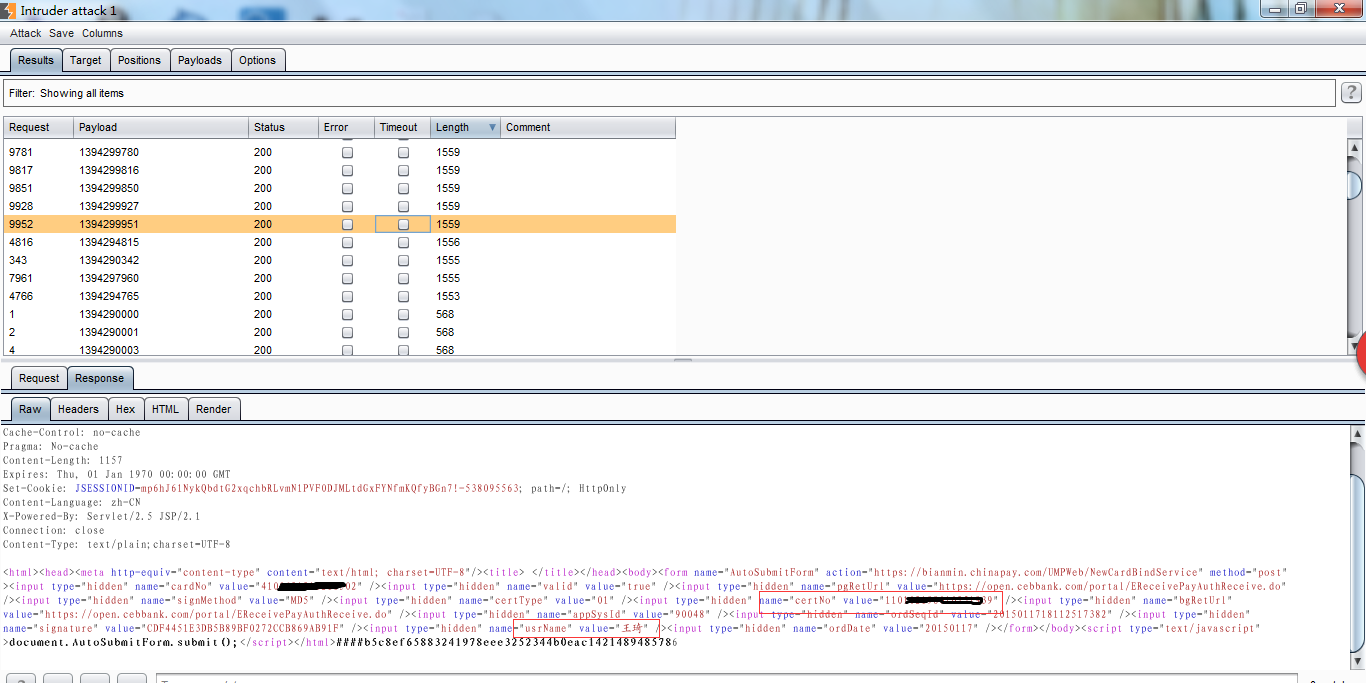Screen dimensions: 1366x683
Task: Tick Timeout checkbox for request 9851
Action: pos(403,189)
